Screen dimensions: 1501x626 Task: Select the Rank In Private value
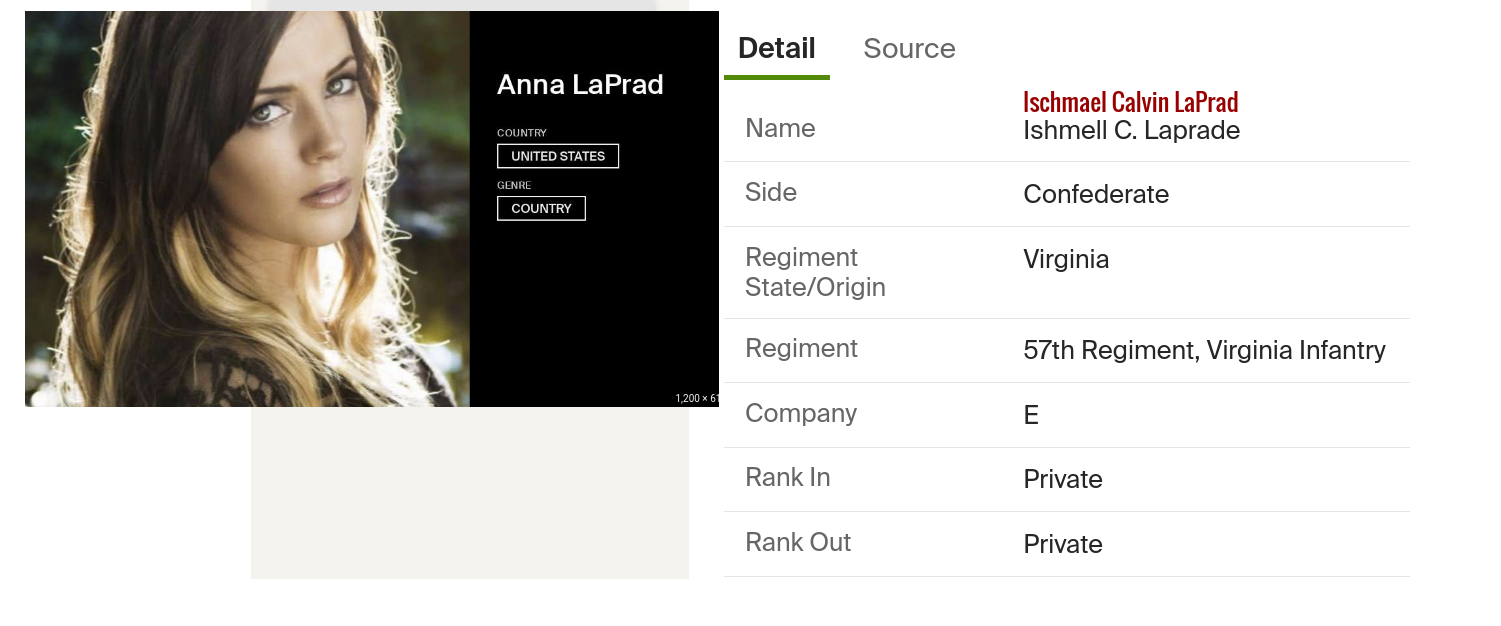point(1063,479)
